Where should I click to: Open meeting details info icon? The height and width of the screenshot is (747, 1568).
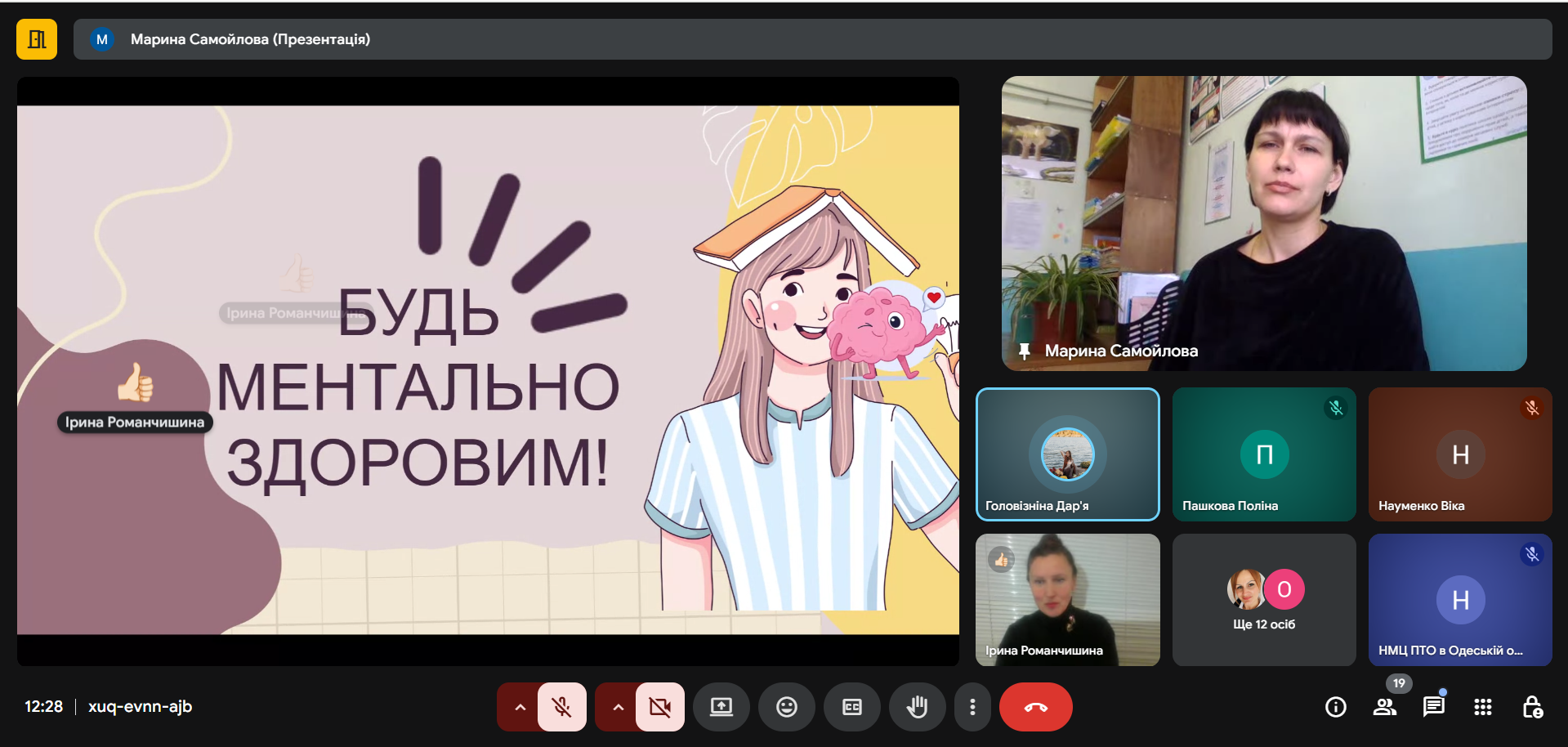pos(1335,707)
